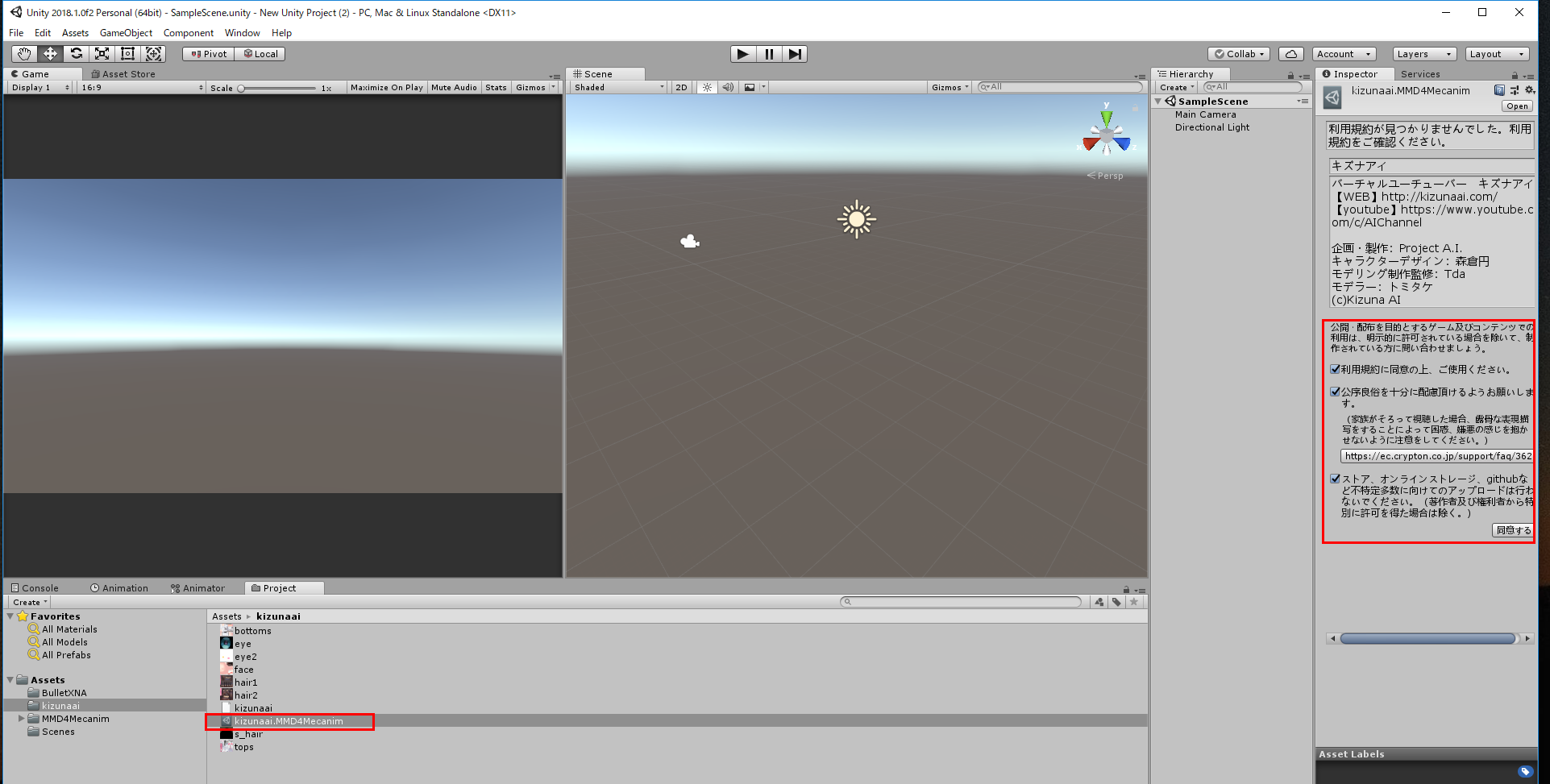Open the Account dropdown

[x=1344, y=54]
